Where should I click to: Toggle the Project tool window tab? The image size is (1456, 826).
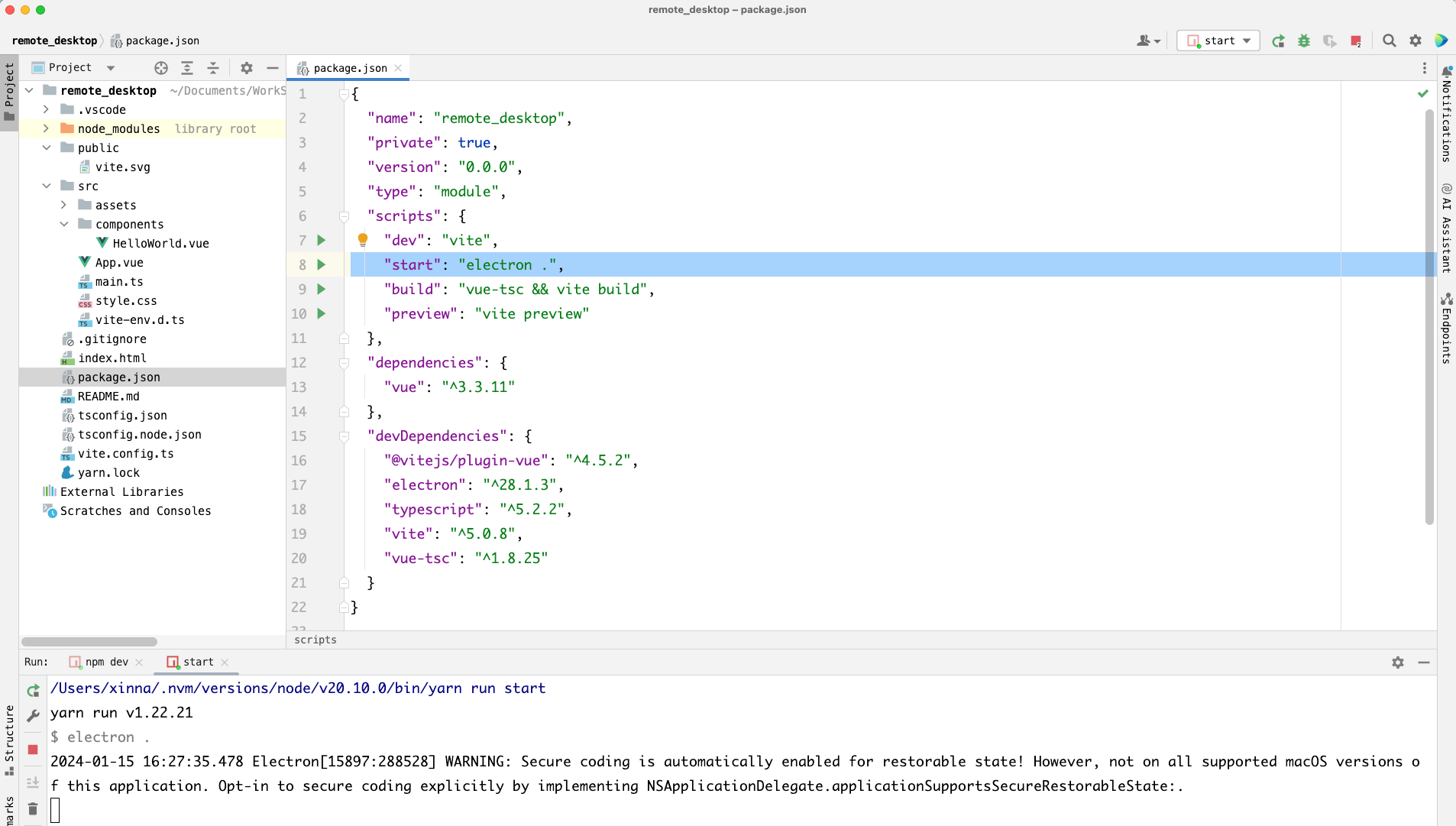9,92
